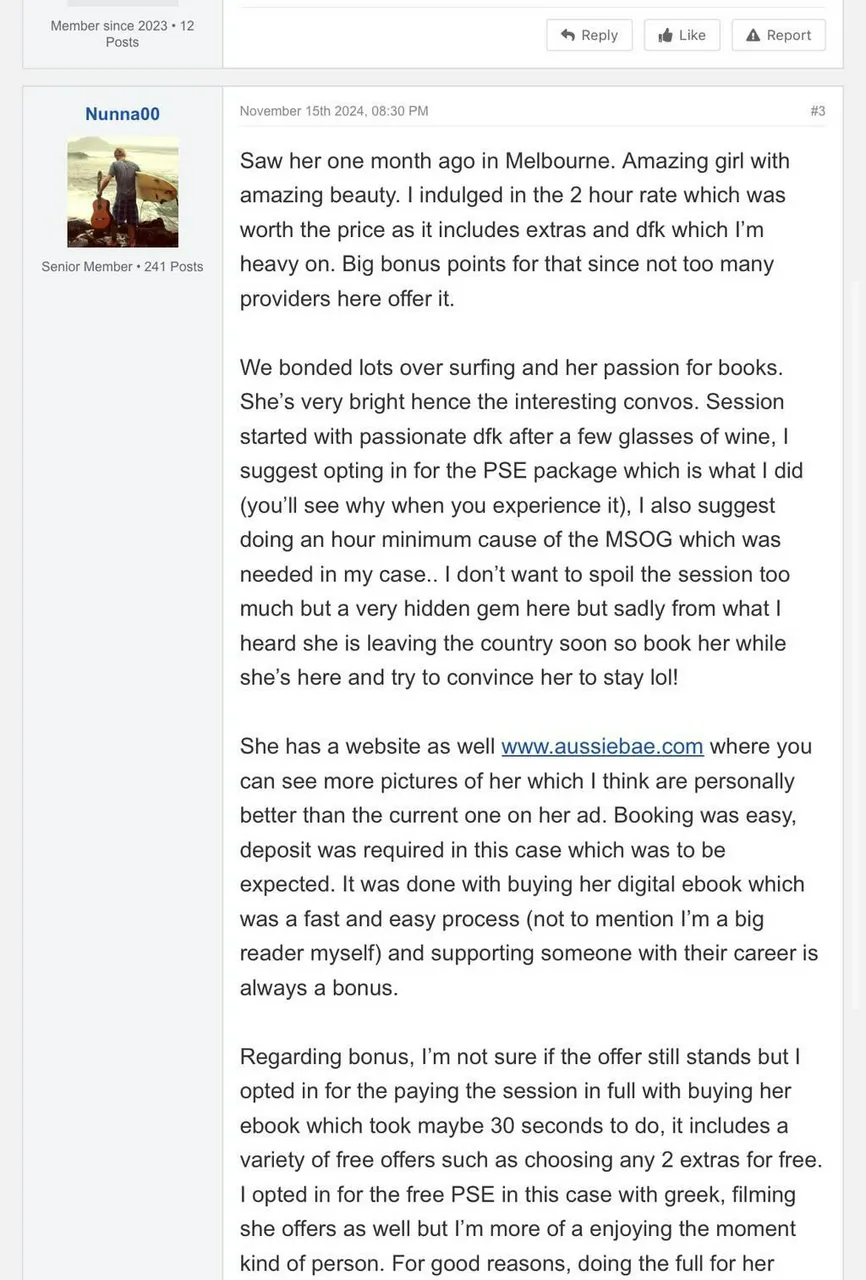Like the post above

682,35
